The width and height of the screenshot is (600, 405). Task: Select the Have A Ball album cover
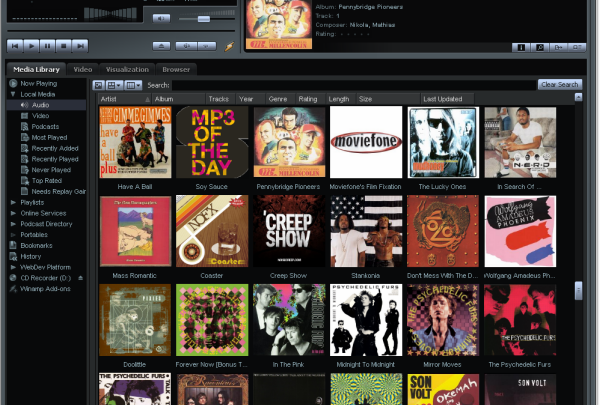[x=135, y=142]
